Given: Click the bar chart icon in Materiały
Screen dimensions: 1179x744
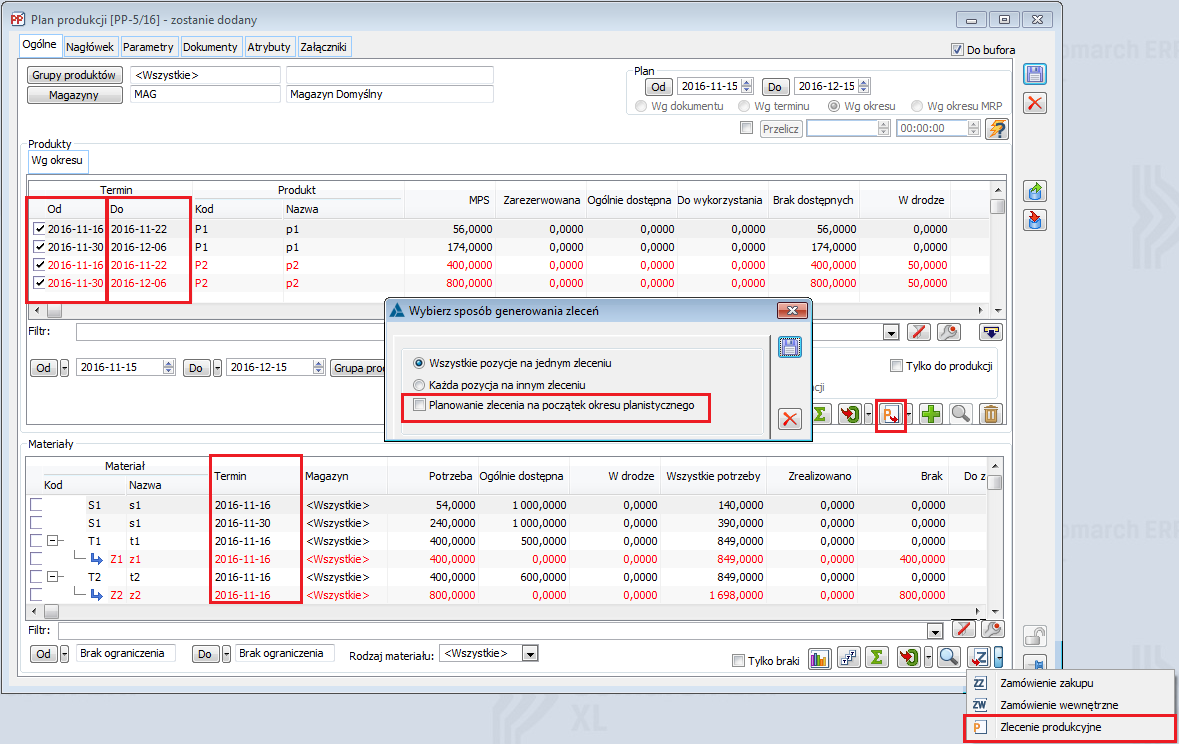Looking at the screenshot, I should 820,658.
